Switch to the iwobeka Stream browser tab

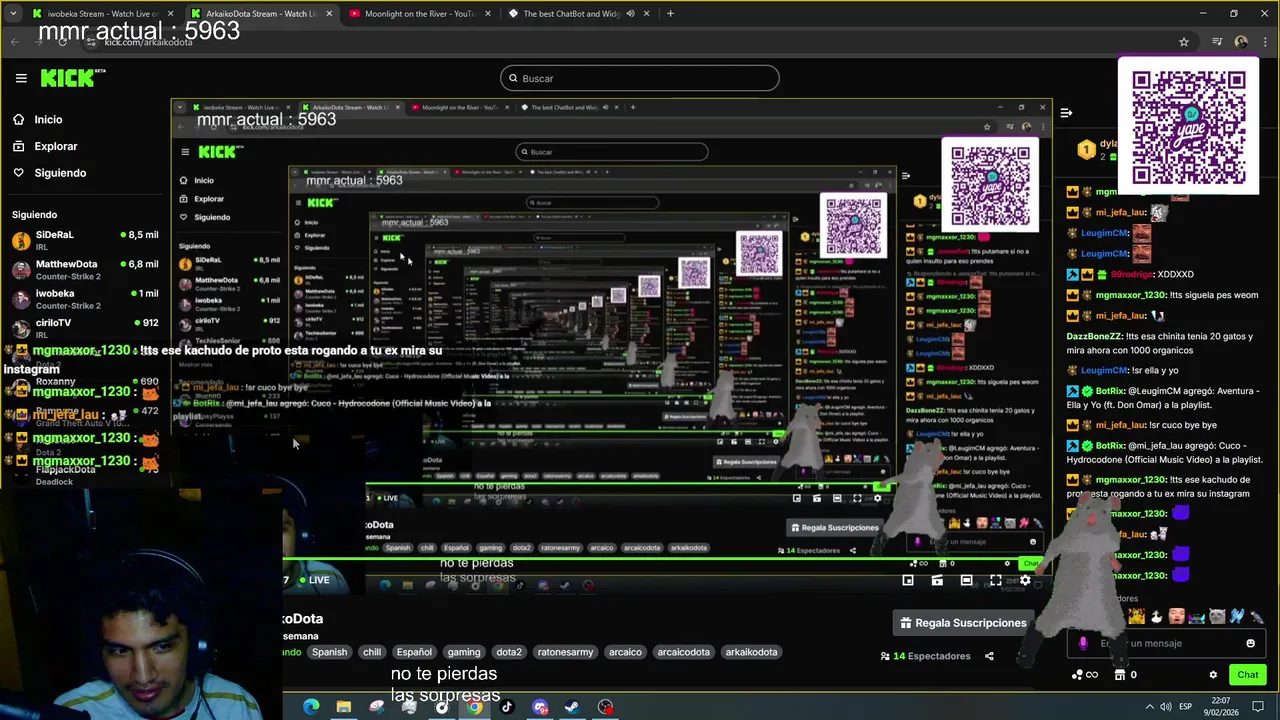pos(103,14)
